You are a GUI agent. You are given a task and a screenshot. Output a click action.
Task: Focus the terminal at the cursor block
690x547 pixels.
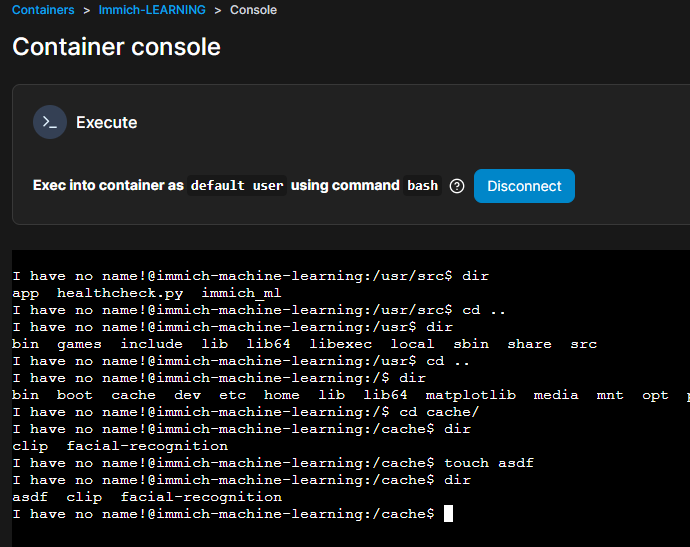click(448, 514)
